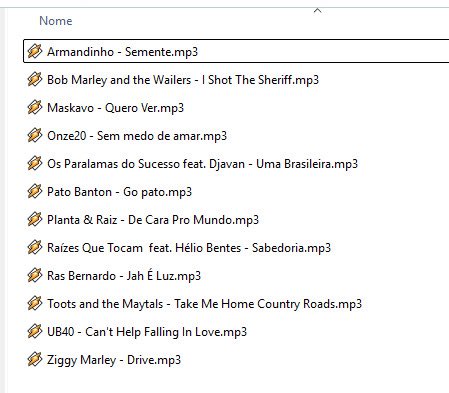Click the sort direction arrow above the list
This screenshot has width=449, height=393.
coord(317,11)
